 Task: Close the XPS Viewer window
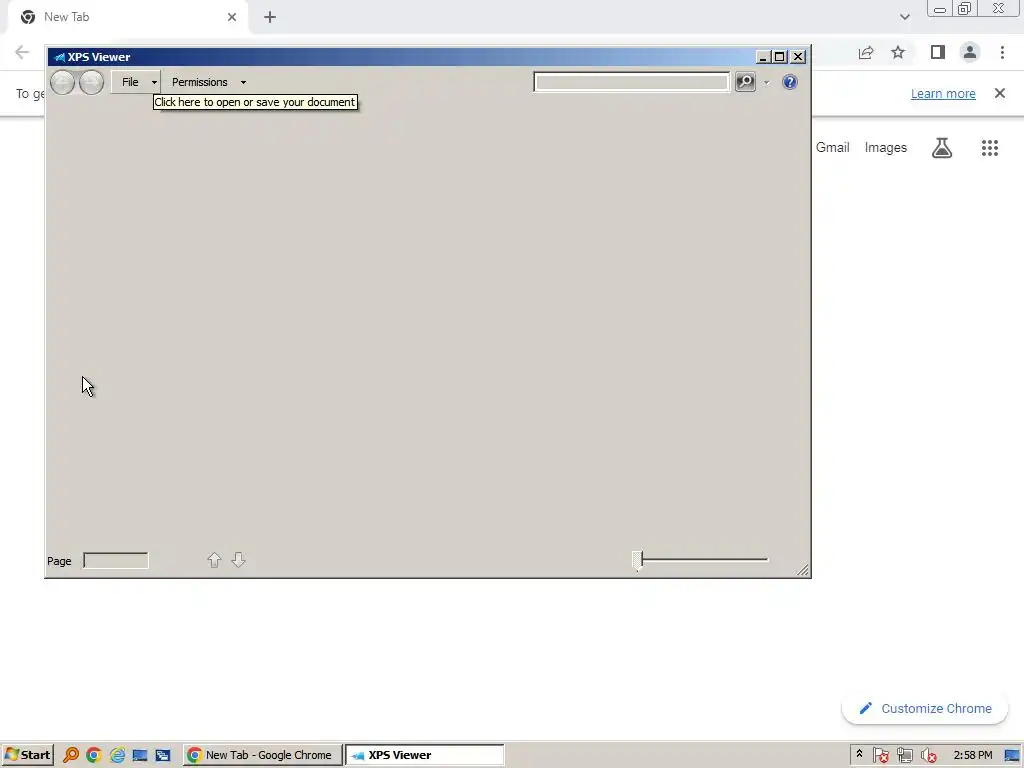(x=798, y=57)
